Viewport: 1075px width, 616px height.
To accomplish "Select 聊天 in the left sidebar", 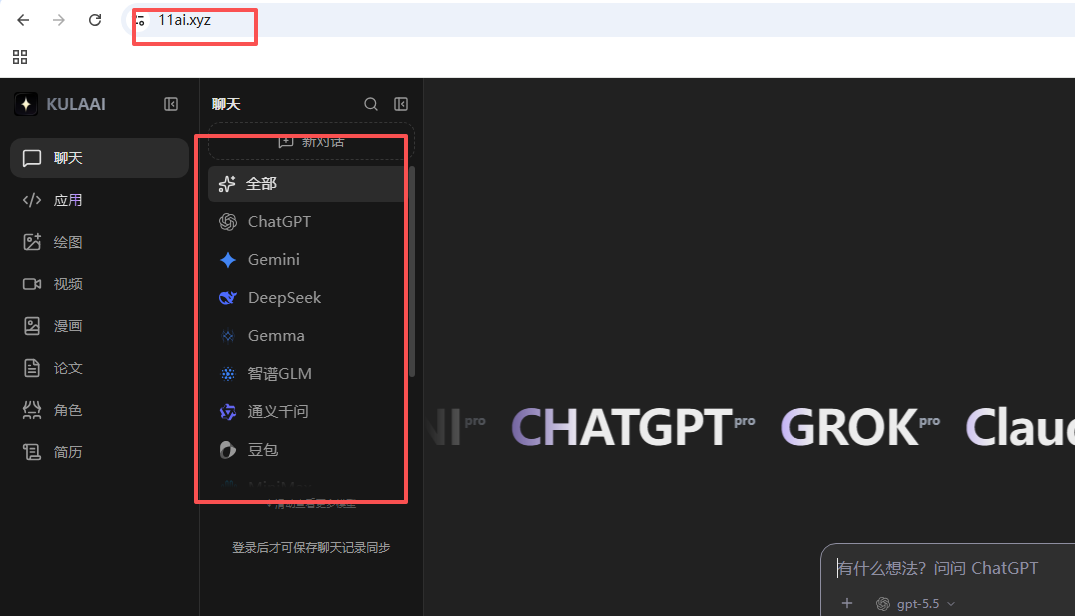I will point(99,158).
